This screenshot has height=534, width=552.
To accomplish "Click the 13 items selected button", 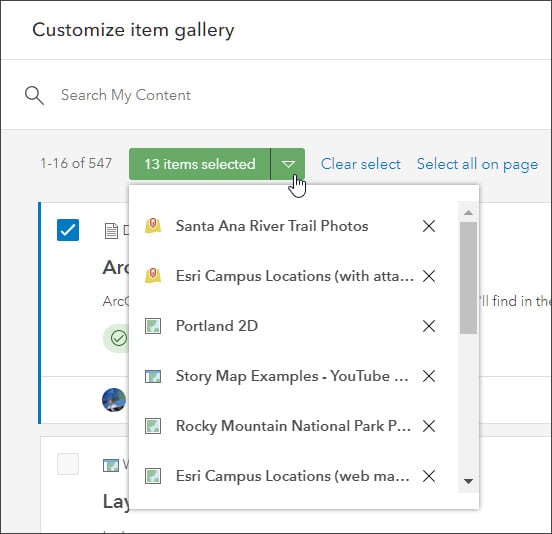I will [200, 164].
